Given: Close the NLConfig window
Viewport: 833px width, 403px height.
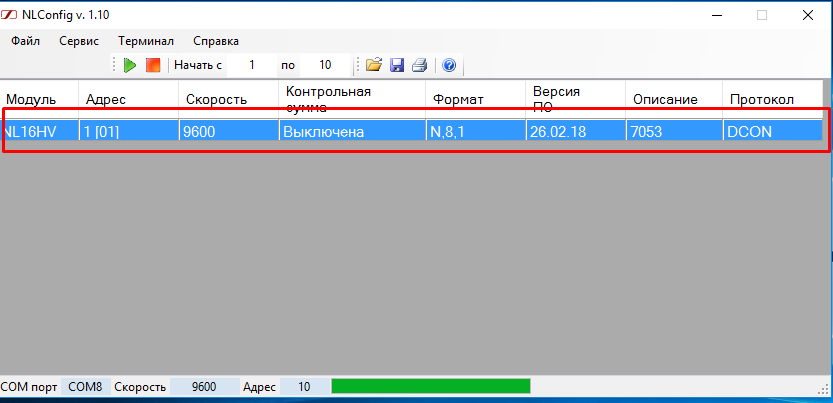Looking at the screenshot, I should click(x=808, y=15).
